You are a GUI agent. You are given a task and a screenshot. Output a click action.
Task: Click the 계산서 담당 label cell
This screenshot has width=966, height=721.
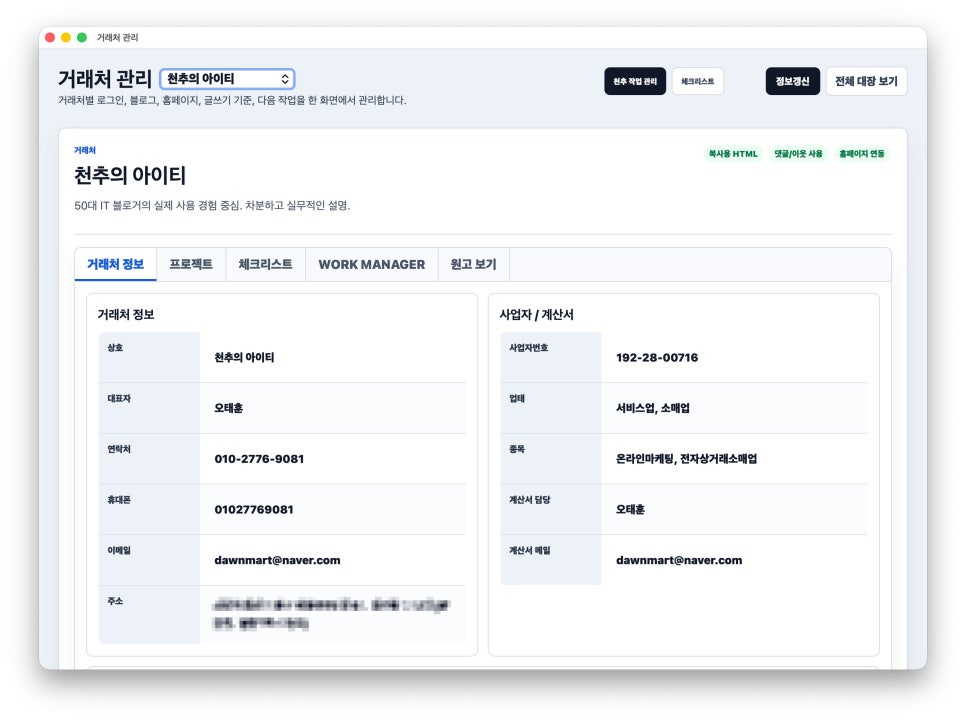tap(551, 510)
